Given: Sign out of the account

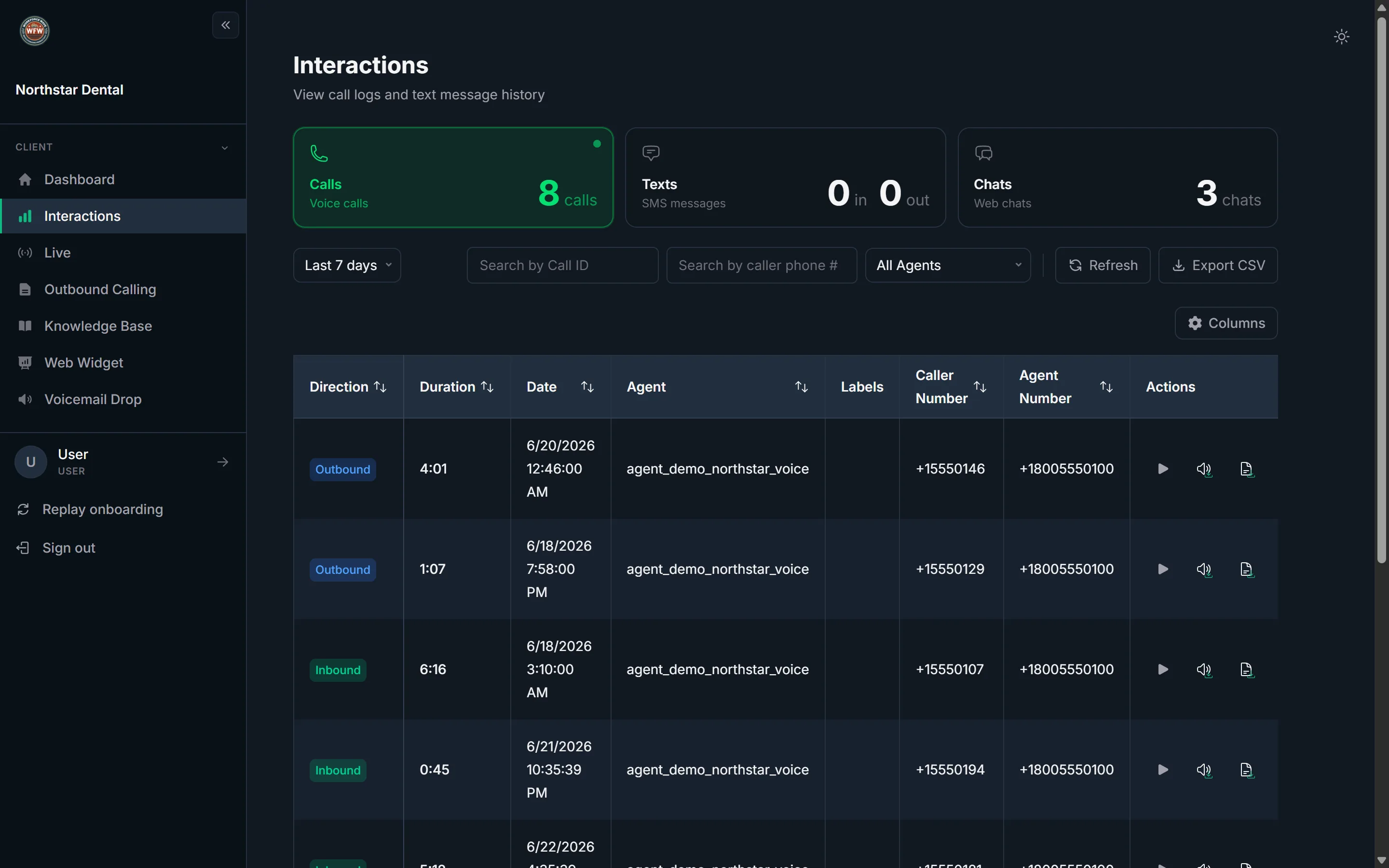Looking at the screenshot, I should pyautogui.click(x=56, y=548).
